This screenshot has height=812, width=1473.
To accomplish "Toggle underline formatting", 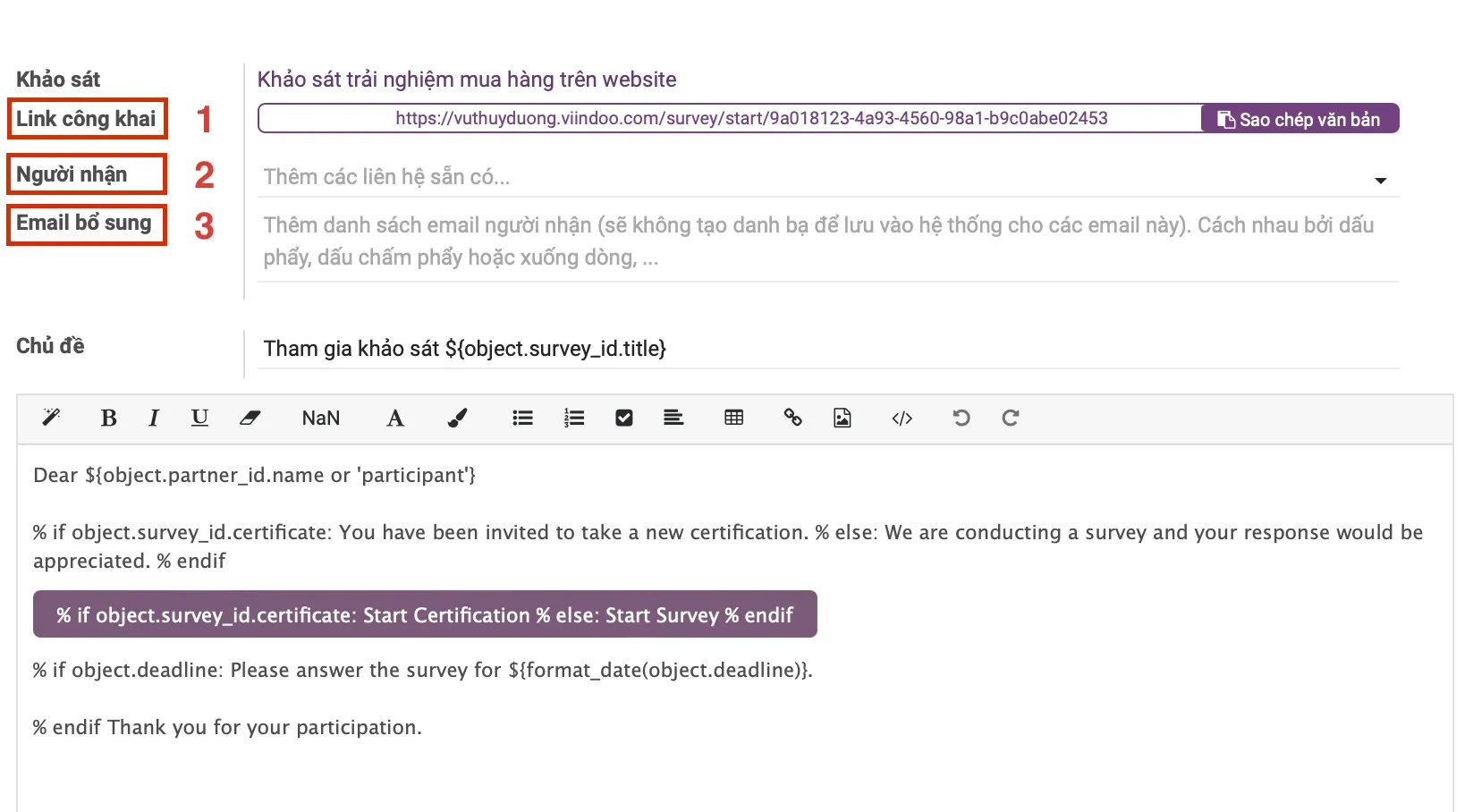I will 199,418.
